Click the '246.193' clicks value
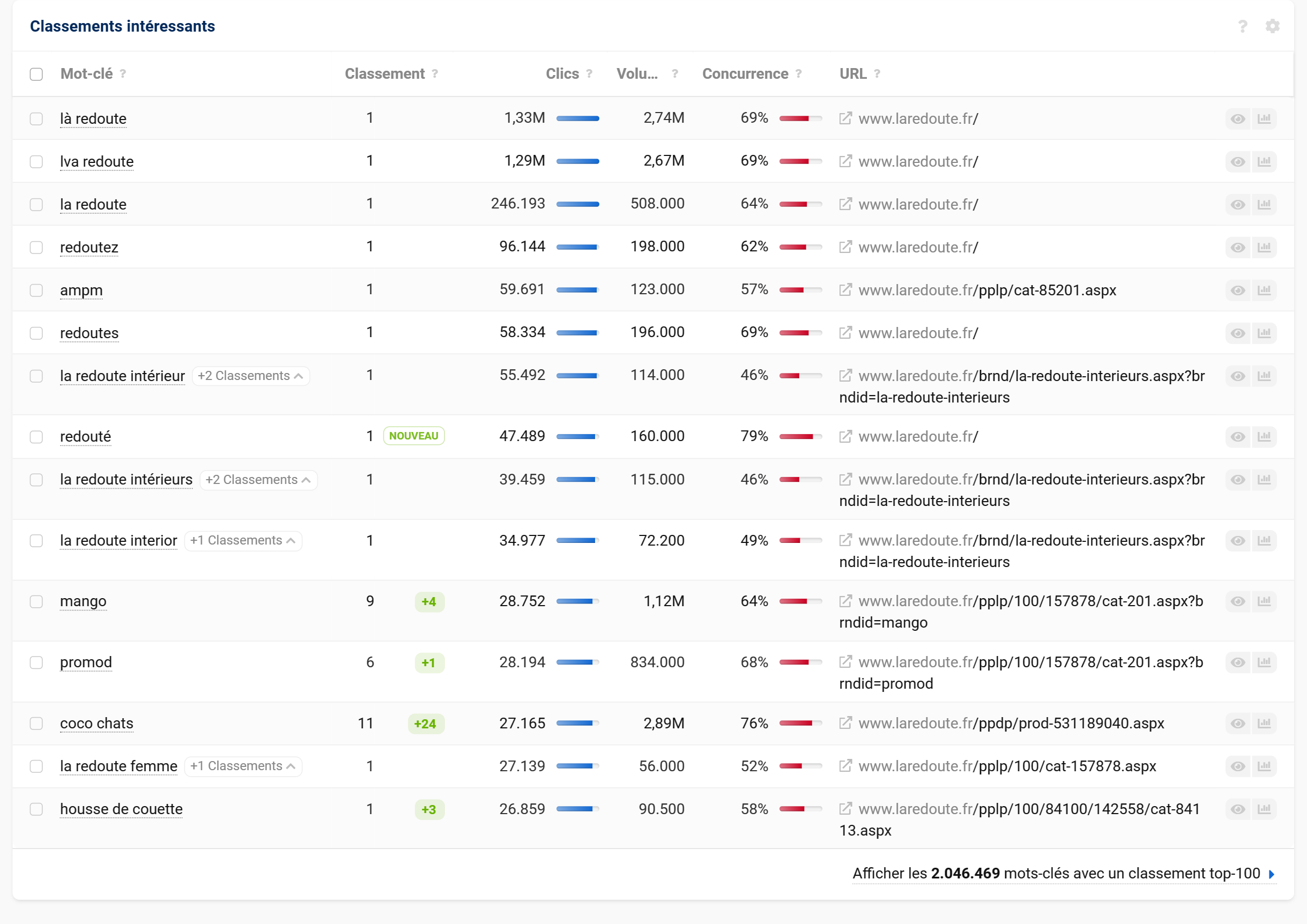This screenshot has height=924, width=1307. pyautogui.click(x=518, y=203)
